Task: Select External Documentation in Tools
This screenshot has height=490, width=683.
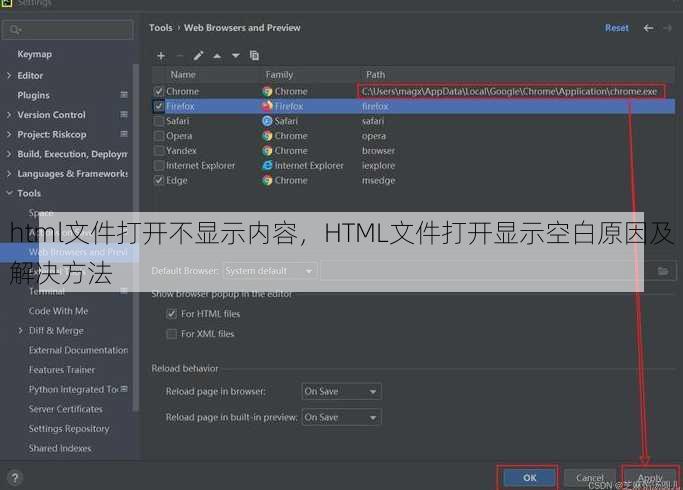Action: coord(78,350)
